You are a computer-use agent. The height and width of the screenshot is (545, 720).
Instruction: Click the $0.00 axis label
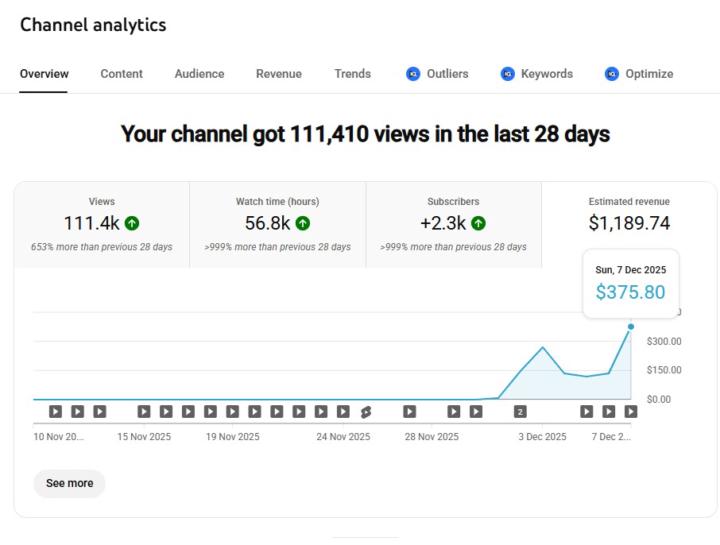[x=658, y=399]
